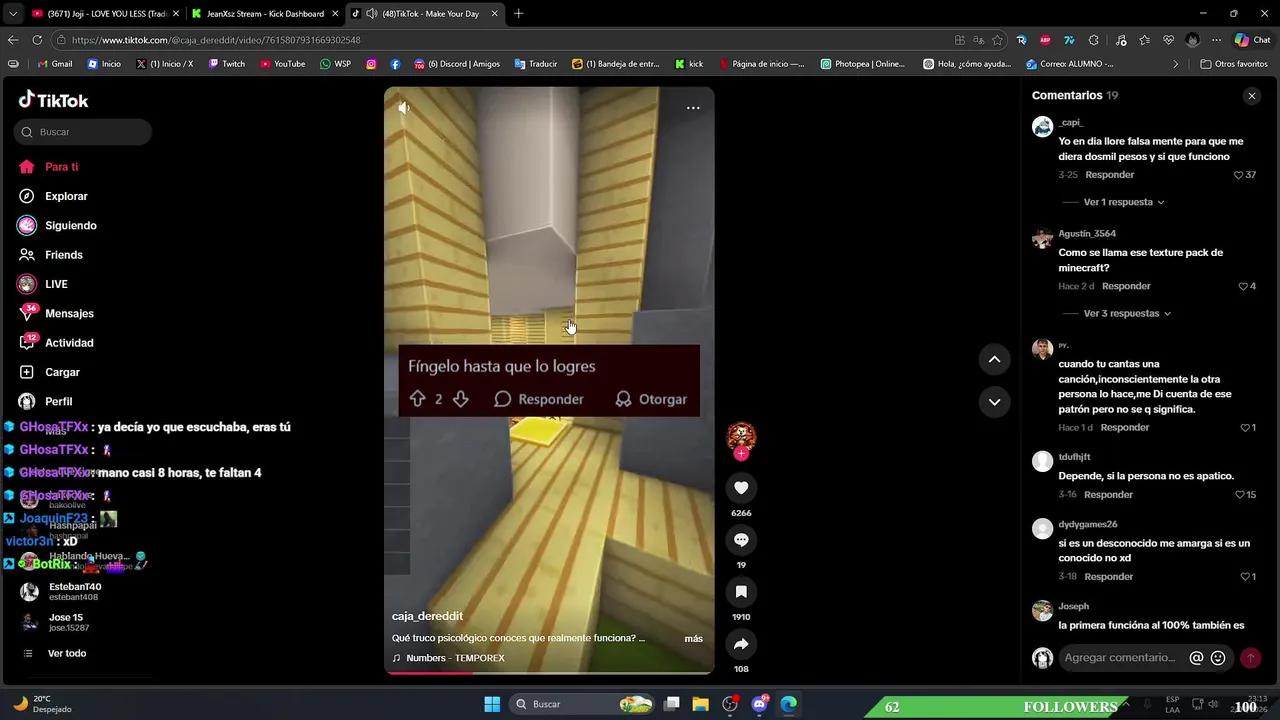The height and width of the screenshot is (720, 1280).
Task: Open Siguiendo feed
Action: click(70, 226)
